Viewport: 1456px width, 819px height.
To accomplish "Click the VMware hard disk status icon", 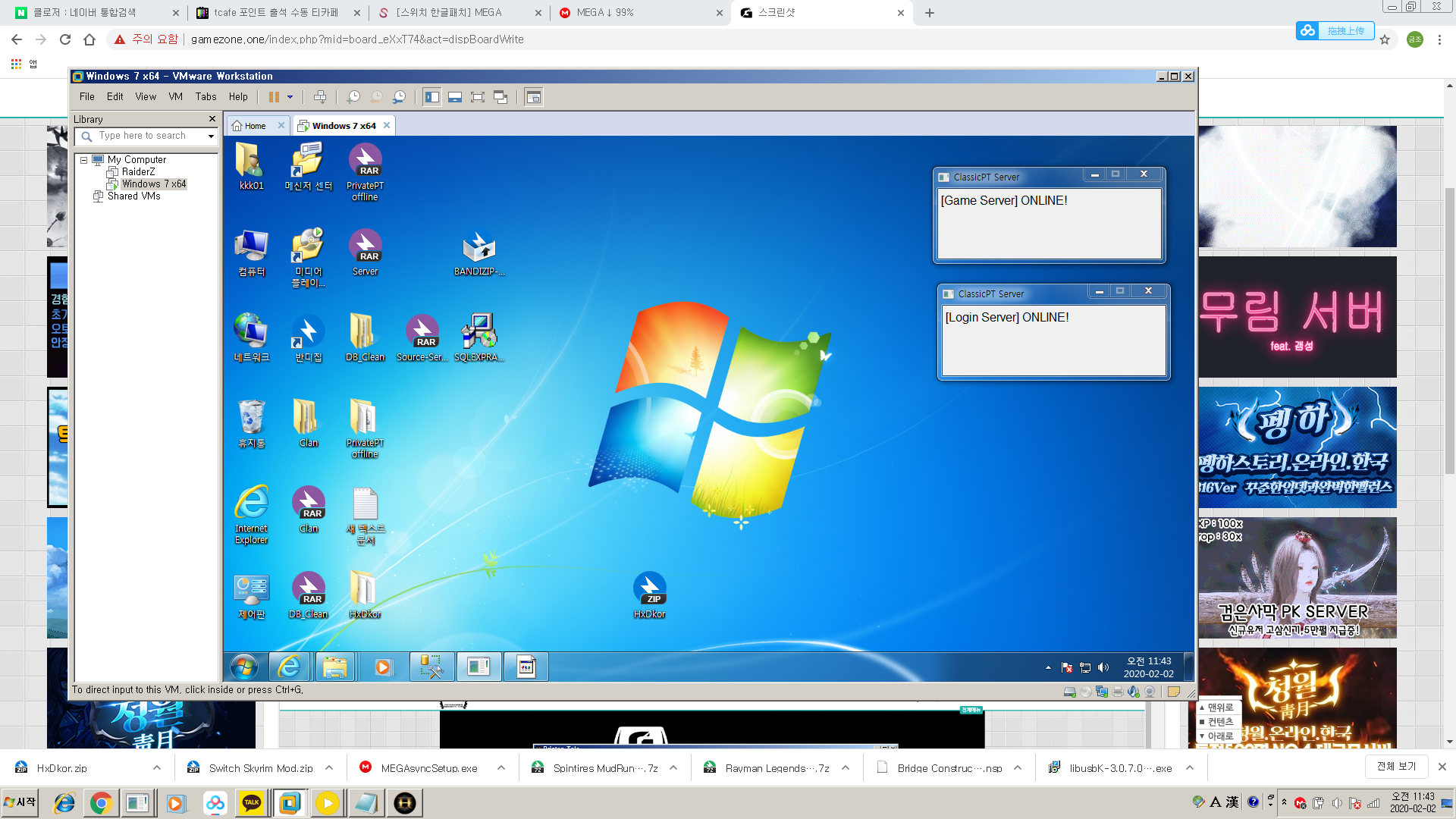I will (1069, 692).
